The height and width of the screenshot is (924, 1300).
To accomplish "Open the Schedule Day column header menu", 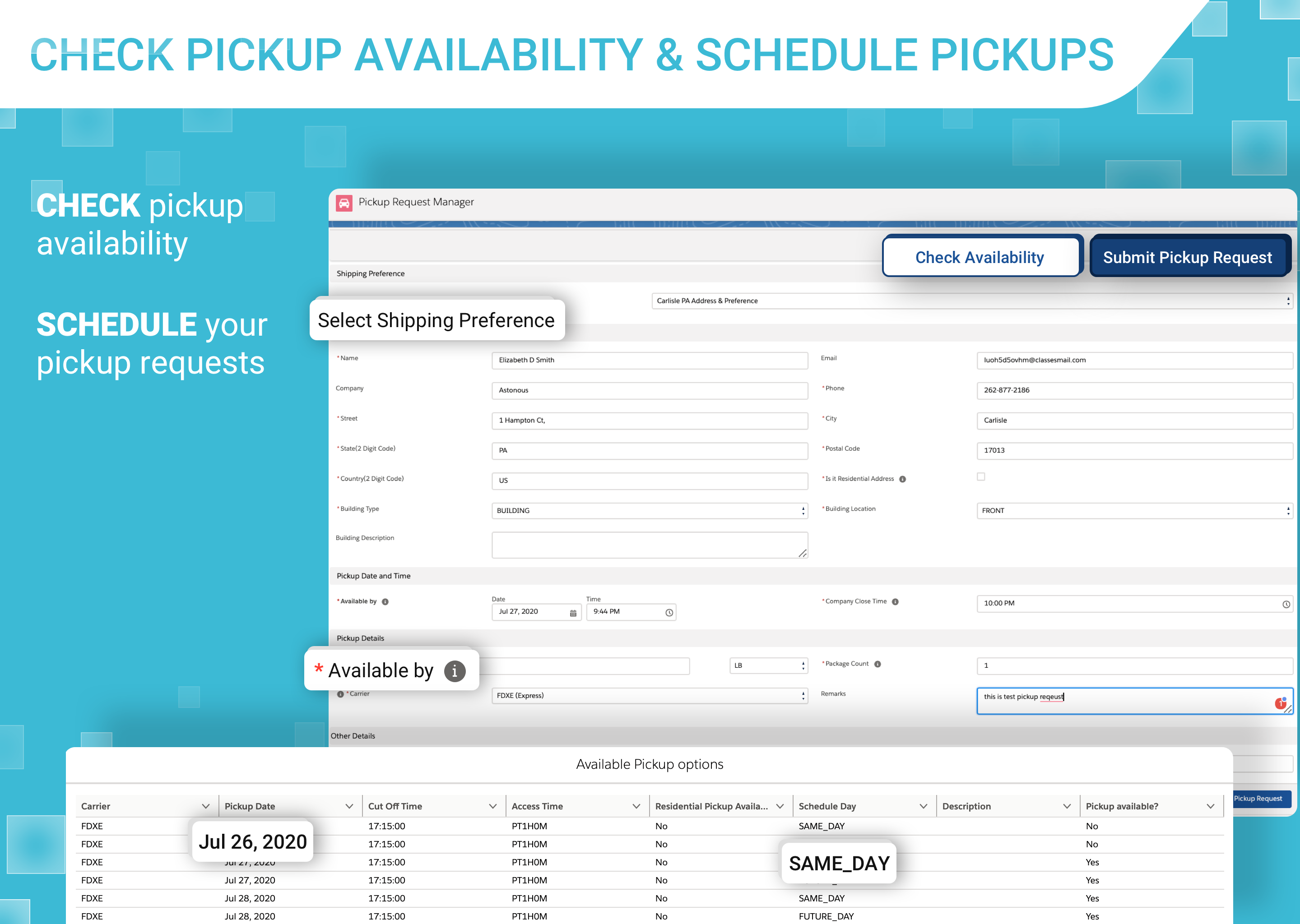I will tap(923, 806).
